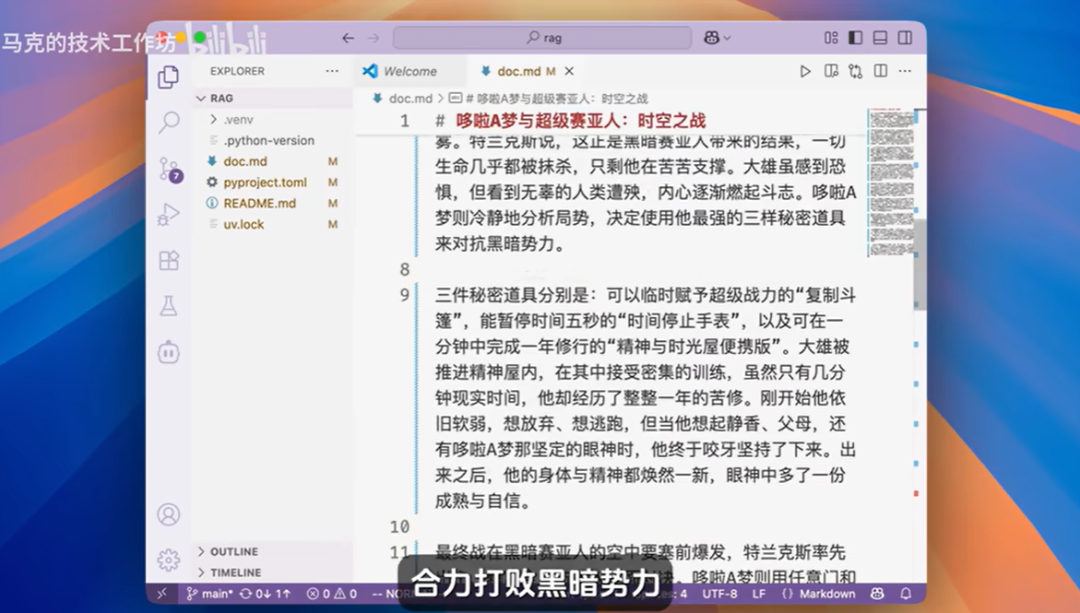Image resolution: width=1080 pixels, height=613 pixels.
Task: Click line number 9 in the gutter
Action: tap(405, 295)
